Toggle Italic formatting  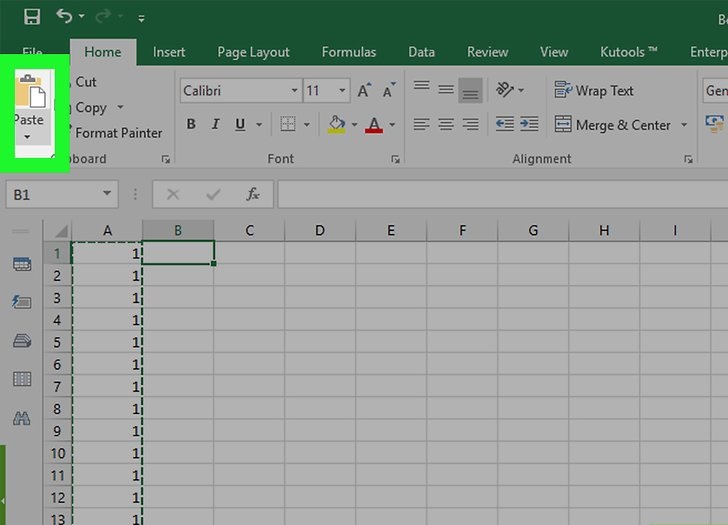(215, 124)
